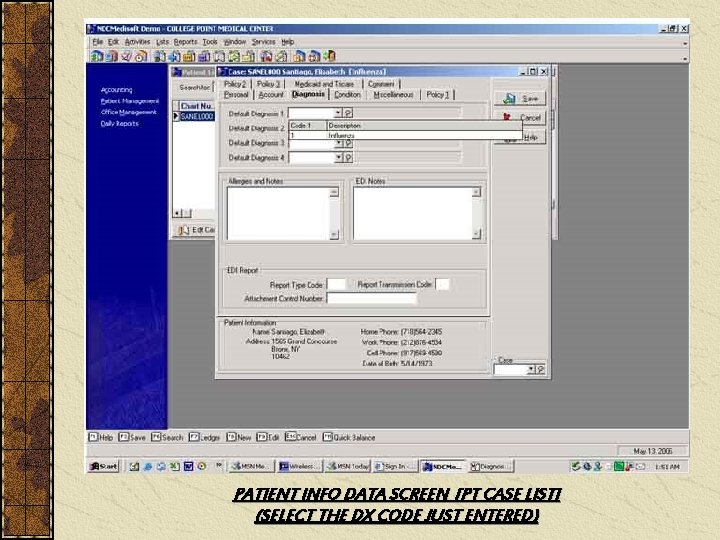Open Daily Reports in the sidebar
Screen dimensions: 720x540
pyautogui.click(x=119, y=123)
